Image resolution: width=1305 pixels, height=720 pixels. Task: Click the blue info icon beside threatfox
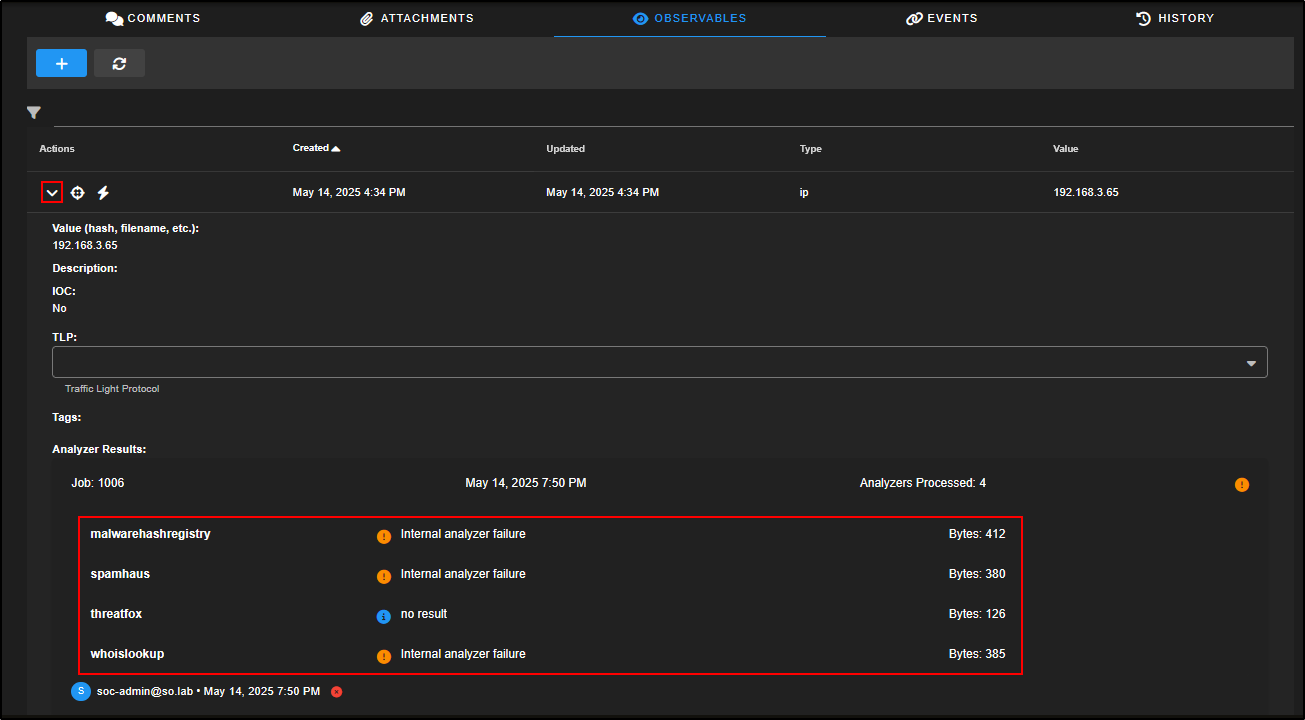pyautogui.click(x=383, y=616)
